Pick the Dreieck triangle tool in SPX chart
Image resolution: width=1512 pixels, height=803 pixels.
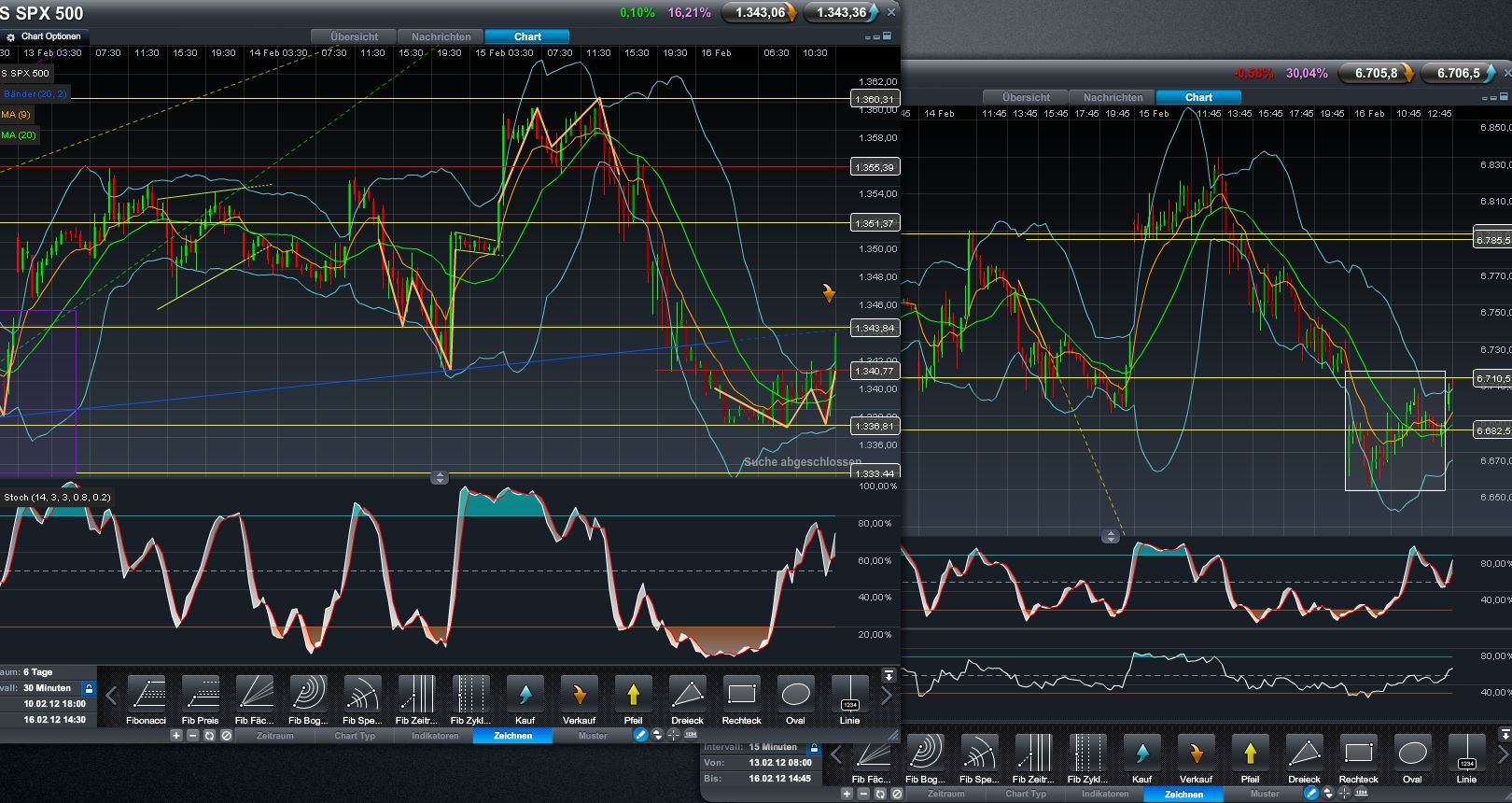[x=687, y=696]
